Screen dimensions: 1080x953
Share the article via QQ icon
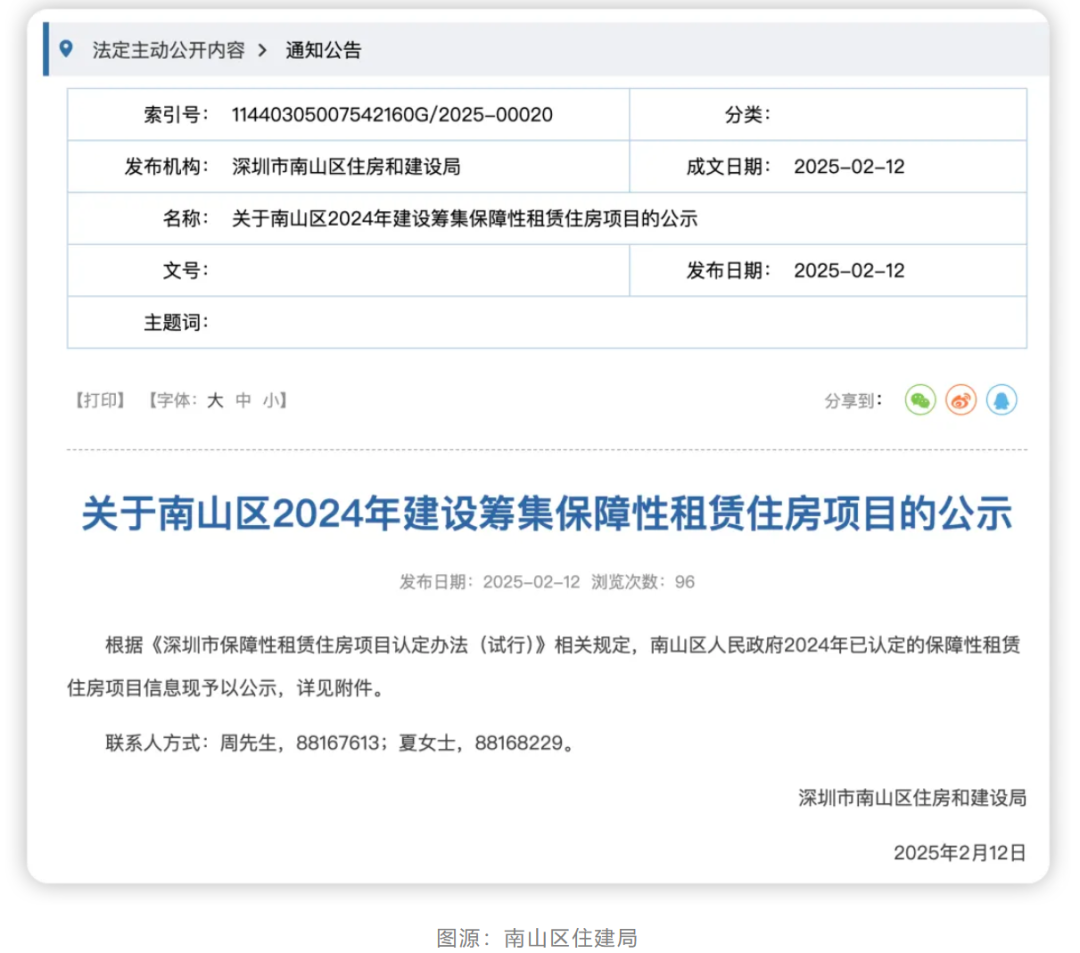1001,400
